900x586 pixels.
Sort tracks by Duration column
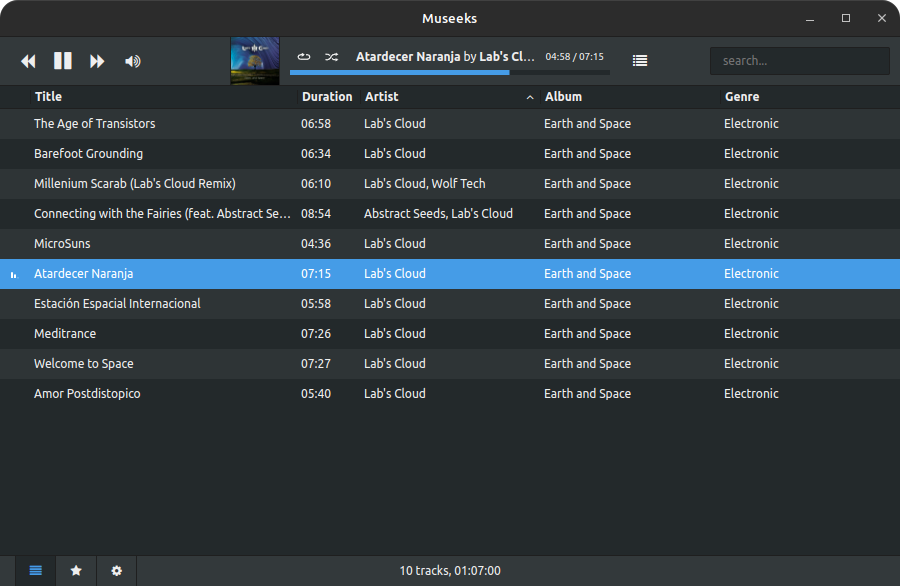point(327,97)
